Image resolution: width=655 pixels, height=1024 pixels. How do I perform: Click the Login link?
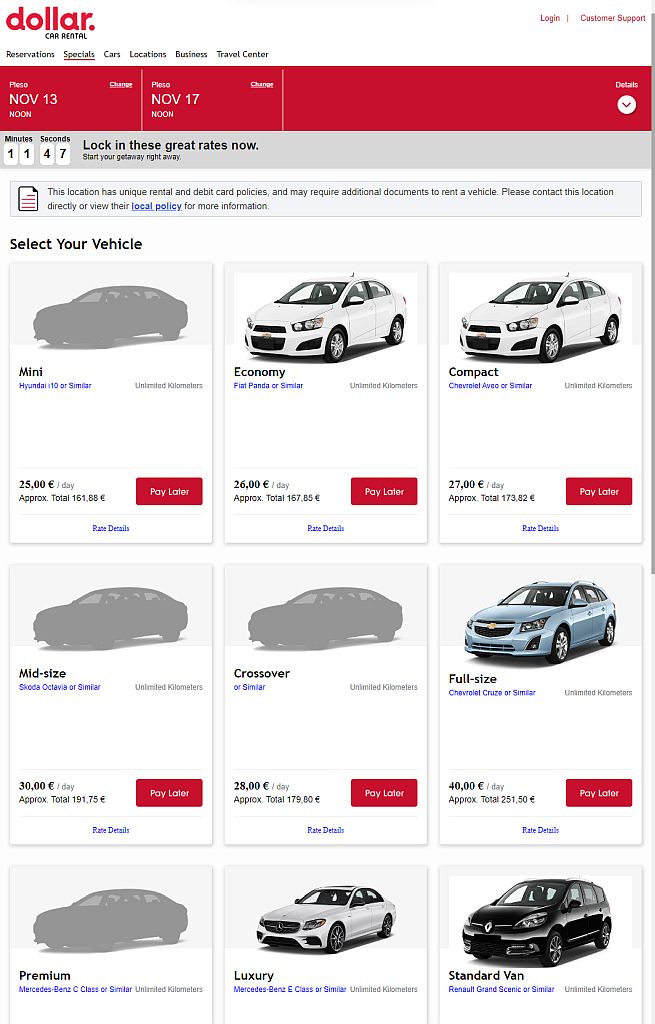click(549, 18)
